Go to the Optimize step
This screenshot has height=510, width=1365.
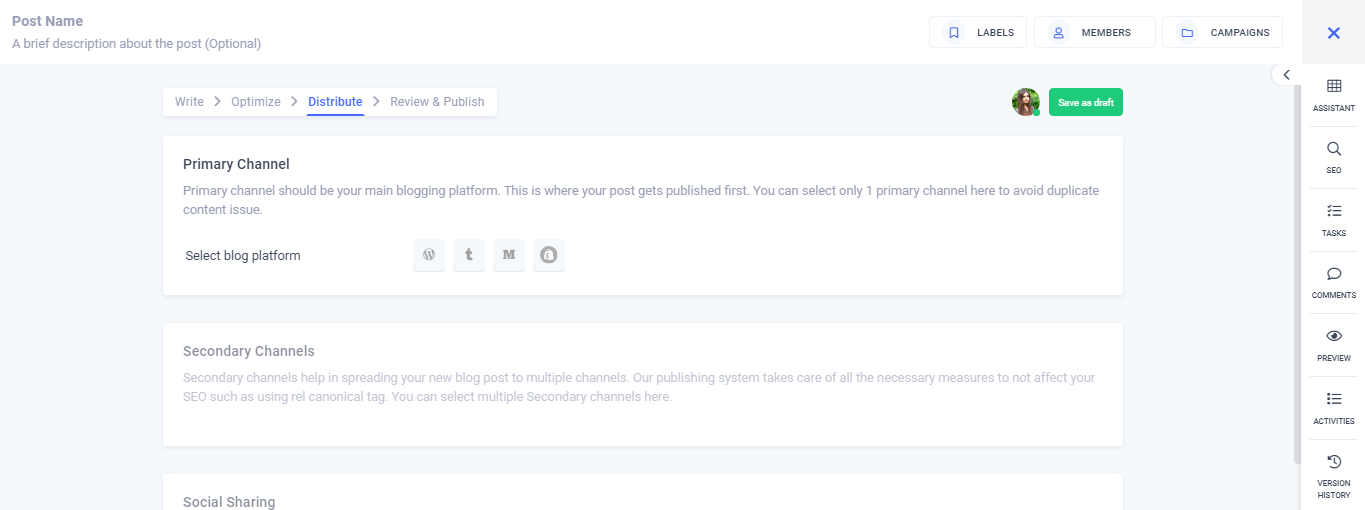point(256,102)
